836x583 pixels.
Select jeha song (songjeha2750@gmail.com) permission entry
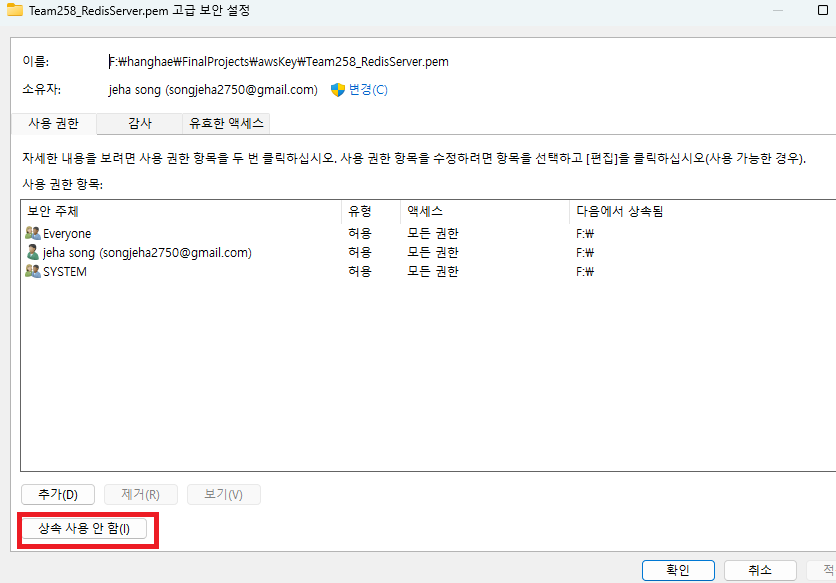428,252
